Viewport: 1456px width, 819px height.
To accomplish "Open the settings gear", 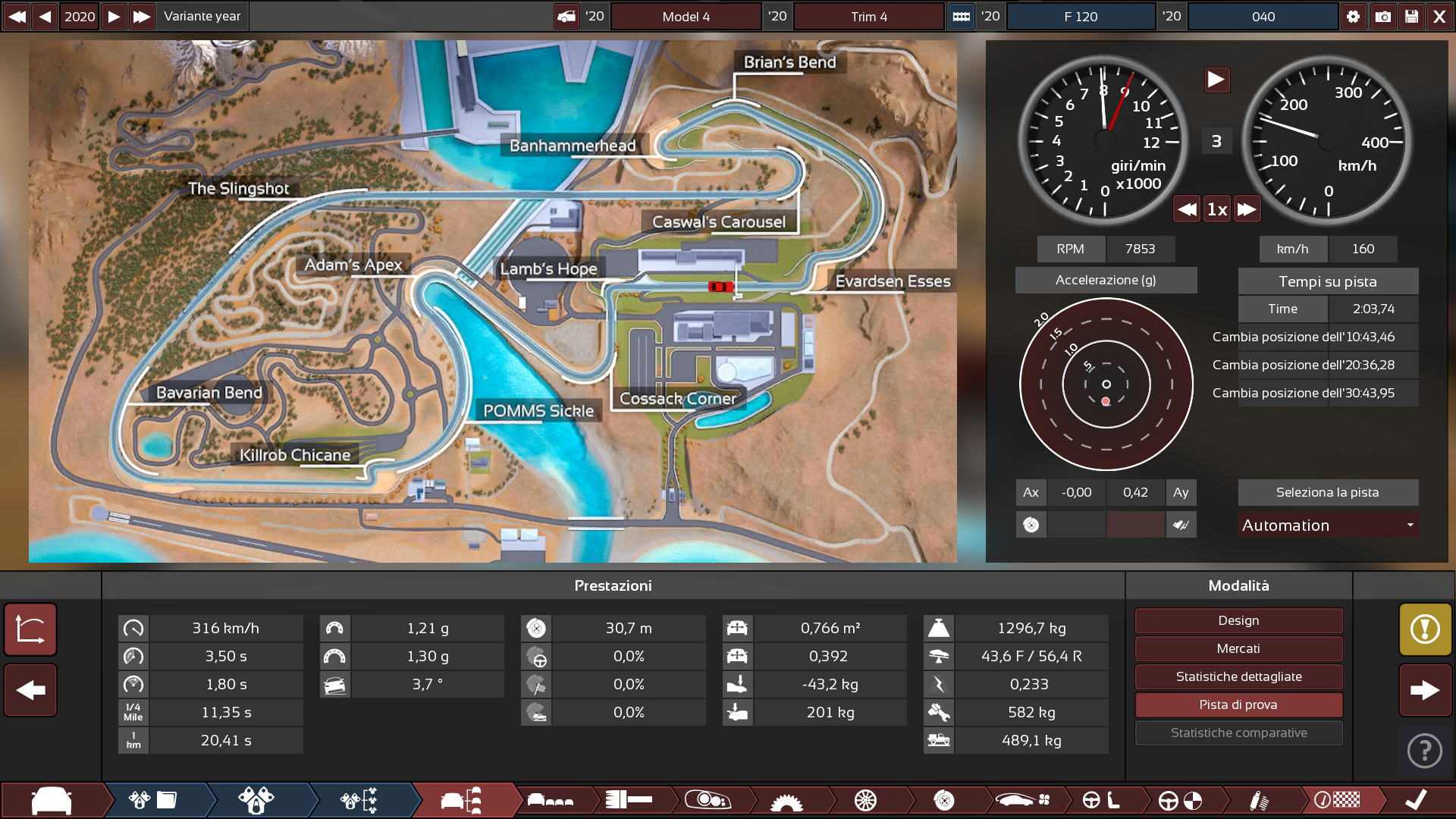I will pos(1354,16).
